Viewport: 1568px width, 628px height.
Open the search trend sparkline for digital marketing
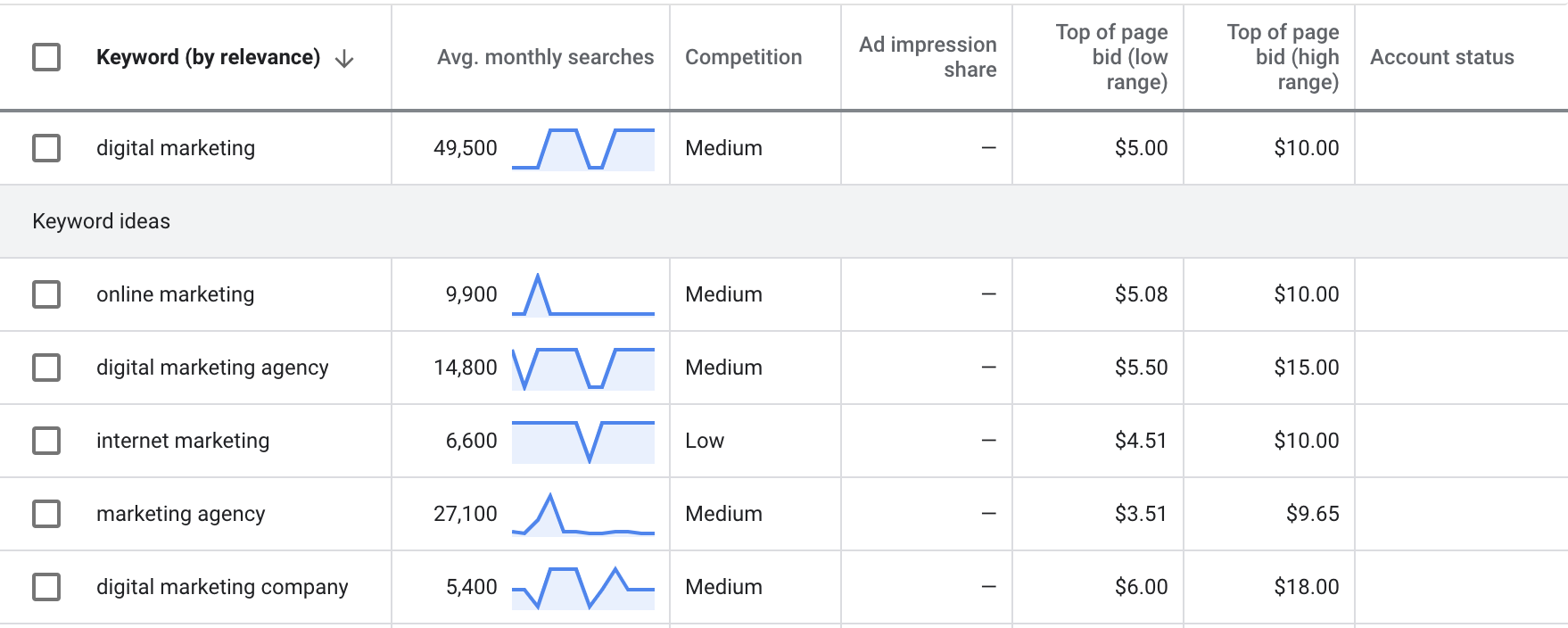(x=583, y=149)
